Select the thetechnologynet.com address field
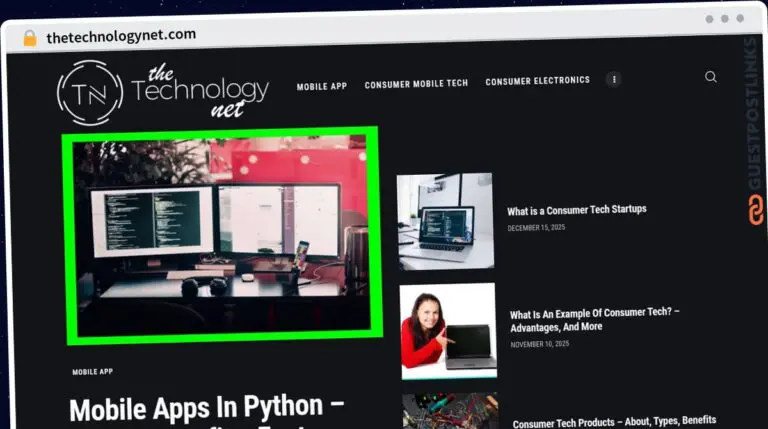The width and height of the screenshot is (768, 429). point(121,36)
